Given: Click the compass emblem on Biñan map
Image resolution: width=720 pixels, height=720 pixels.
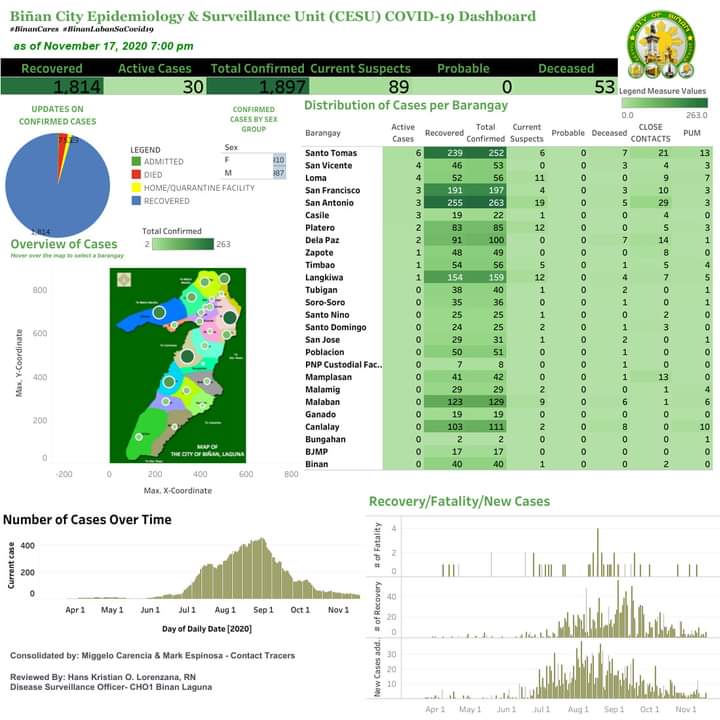Looking at the screenshot, I should click(x=124, y=279).
